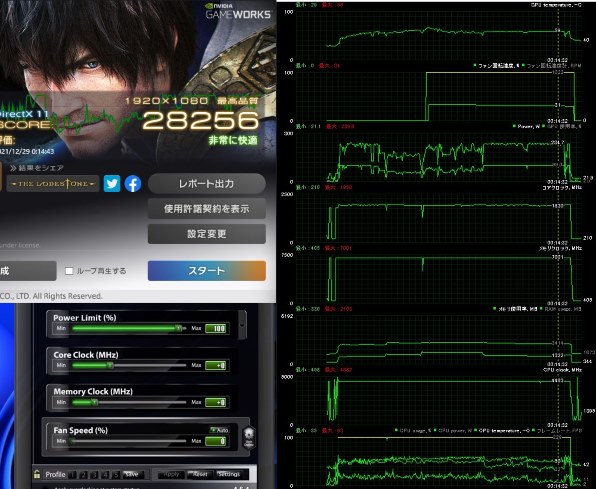Click the Power Limit value field
Image resolution: width=596 pixels, height=489 pixels.
click(216, 329)
